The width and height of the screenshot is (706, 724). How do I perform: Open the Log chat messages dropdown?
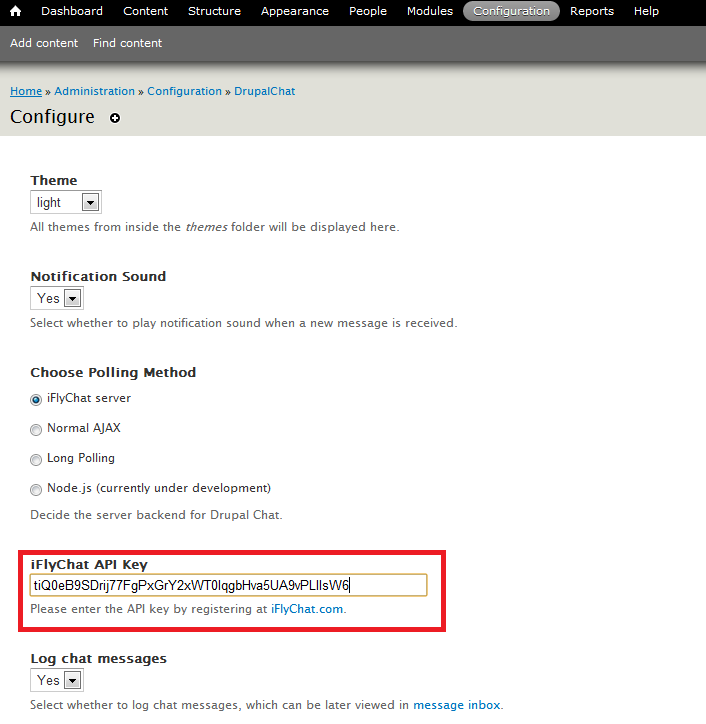point(57,680)
